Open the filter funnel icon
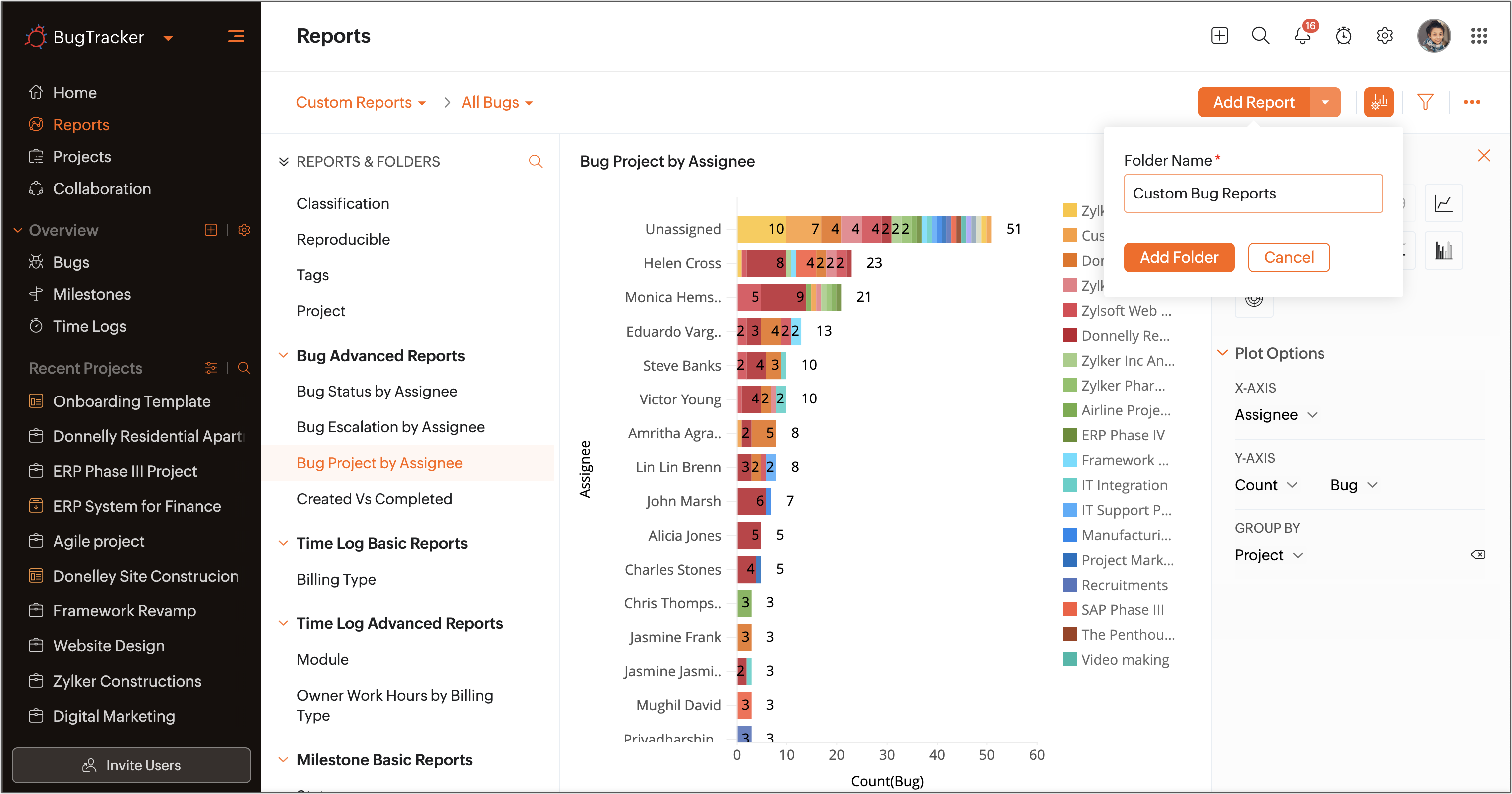This screenshot has height=794, width=1512. pyautogui.click(x=1425, y=102)
